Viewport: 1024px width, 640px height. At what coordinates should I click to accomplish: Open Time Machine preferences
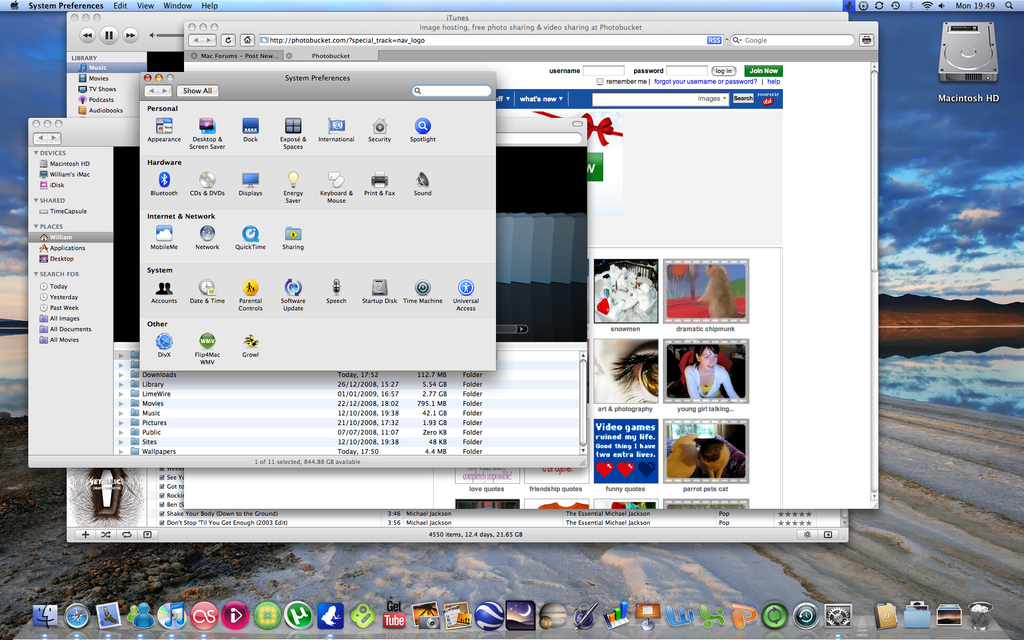coord(423,291)
